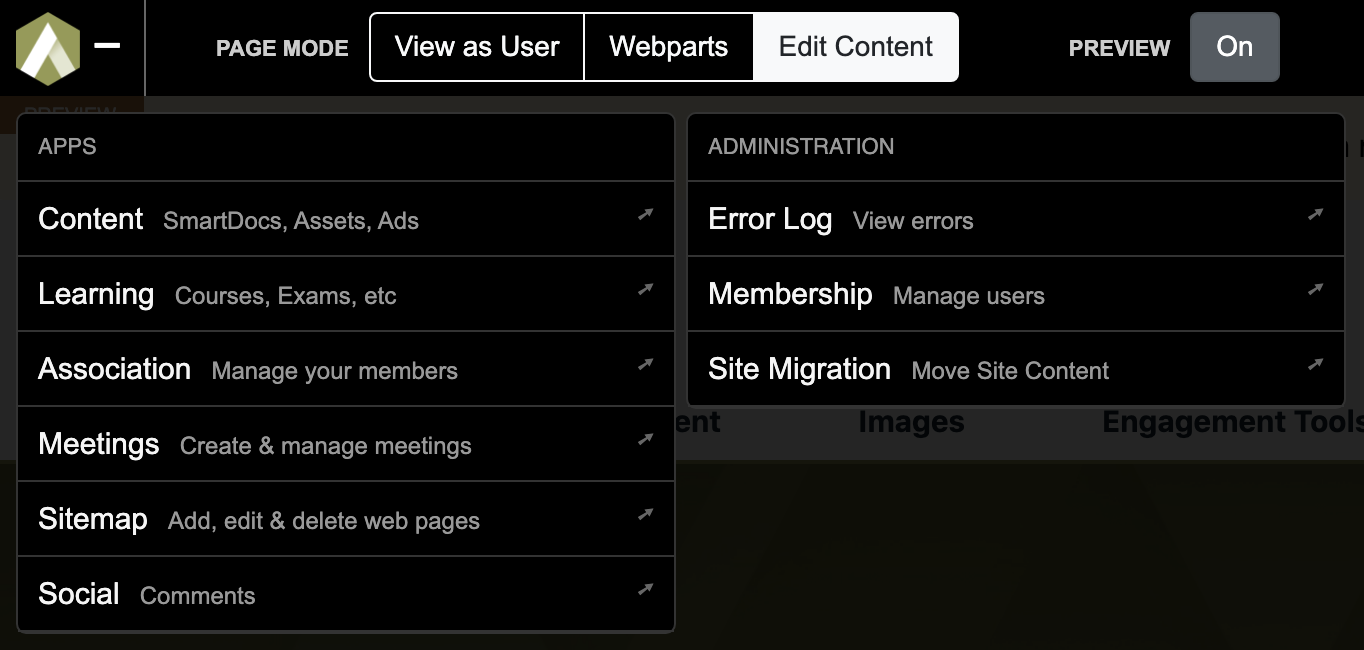Click the arrow icon on the Learning row

(646, 289)
